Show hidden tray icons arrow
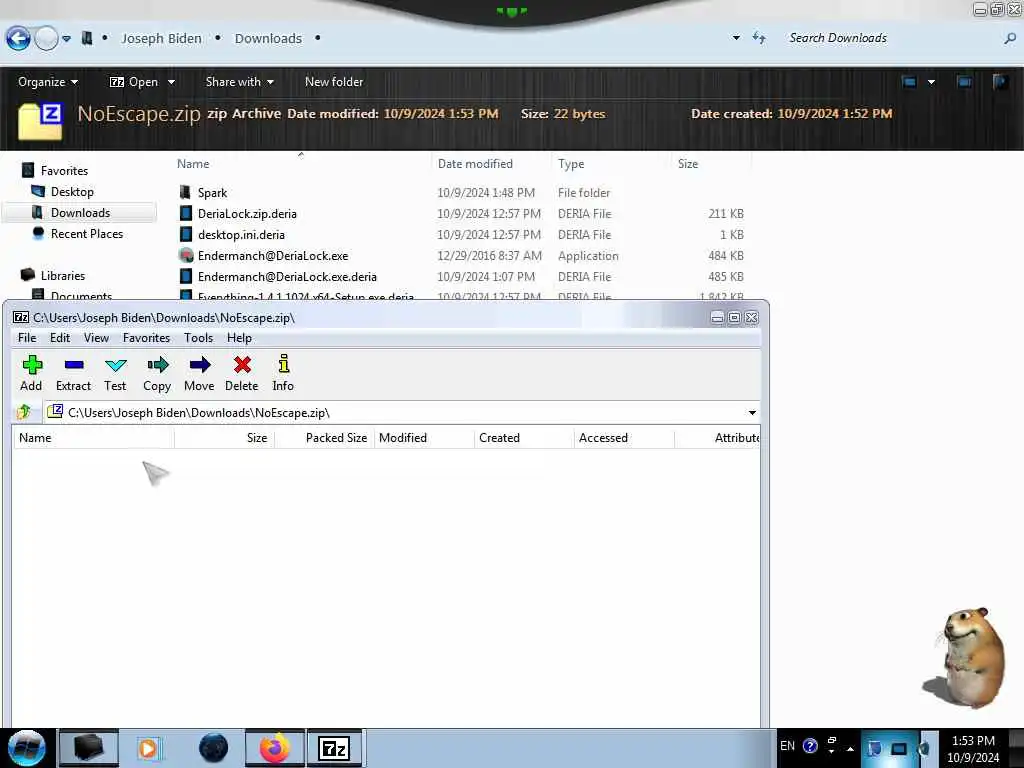The width and height of the screenshot is (1024, 768). [850, 748]
